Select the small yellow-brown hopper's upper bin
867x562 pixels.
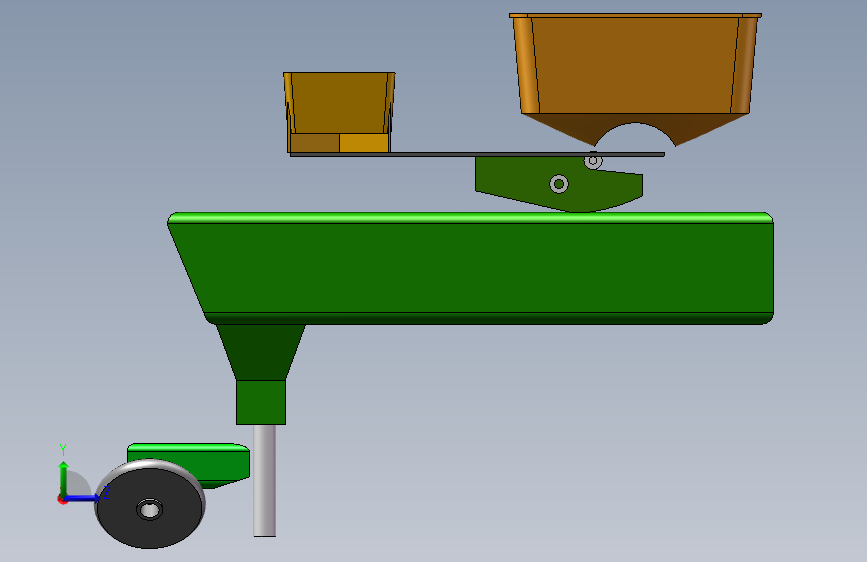tap(339, 103)
